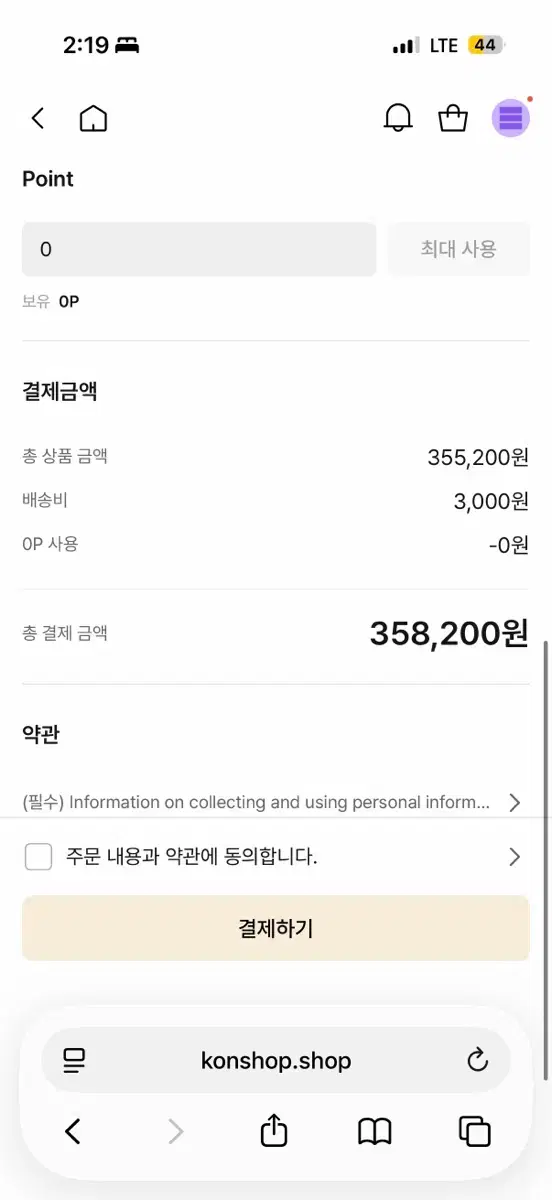Expand the order agreement chevron
This screenshot has width=552, height=1200.
click(x=514, y=857)
